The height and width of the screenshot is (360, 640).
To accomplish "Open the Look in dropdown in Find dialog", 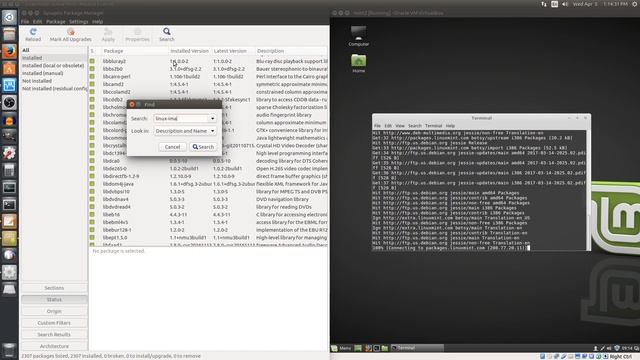I will point(184,131).
